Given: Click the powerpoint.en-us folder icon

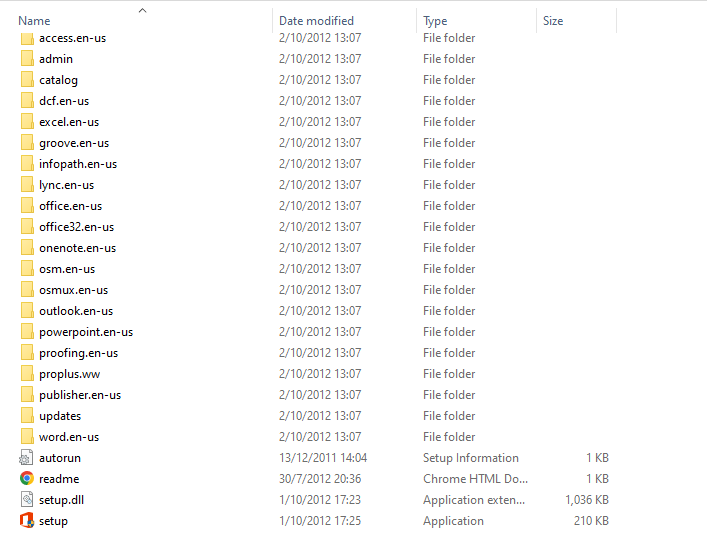Looking at the screenshot, I should click(27, 332).
